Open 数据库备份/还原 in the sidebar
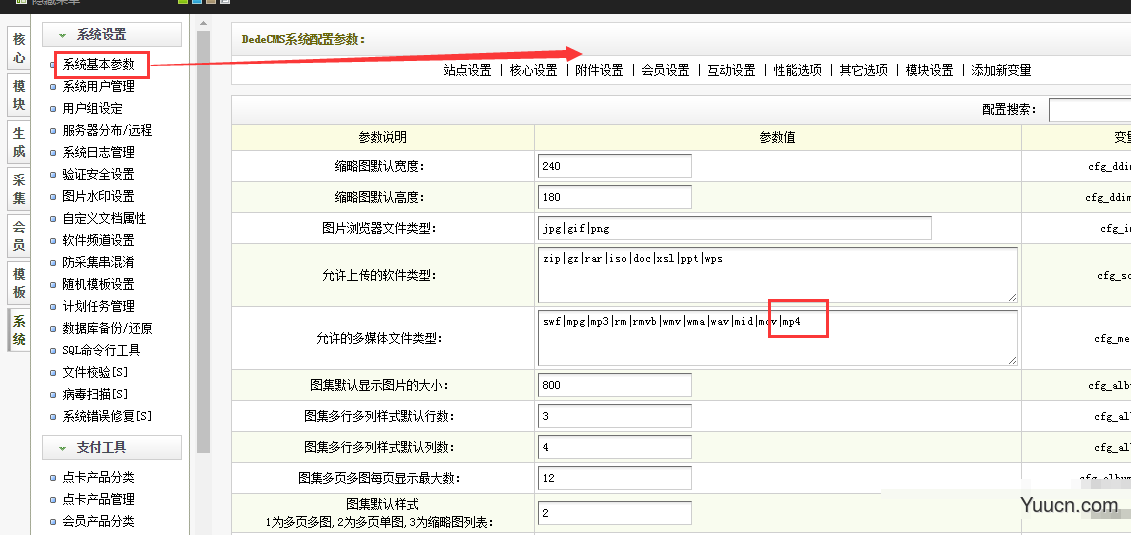The height and width of the screenshot is (535, 1131). [x=107, y=328]
